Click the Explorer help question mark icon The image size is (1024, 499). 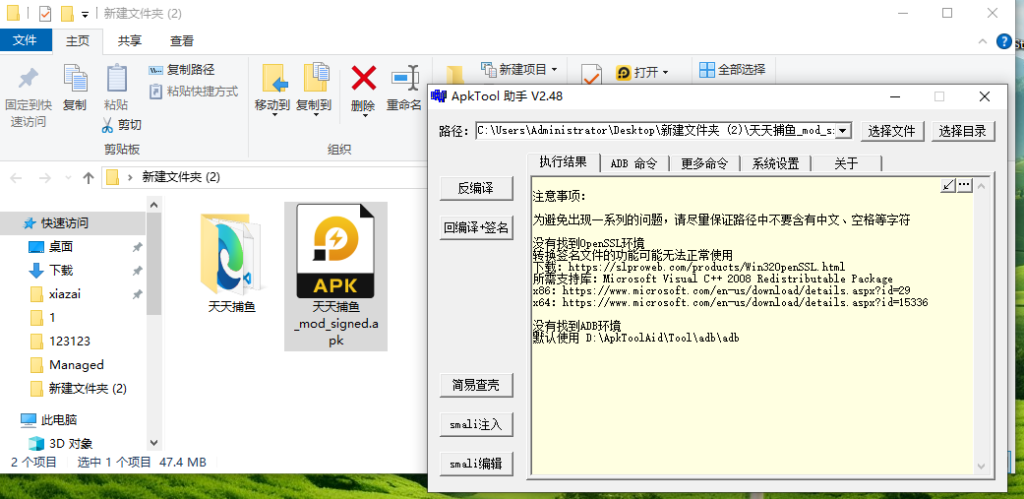pos(1004,41)
